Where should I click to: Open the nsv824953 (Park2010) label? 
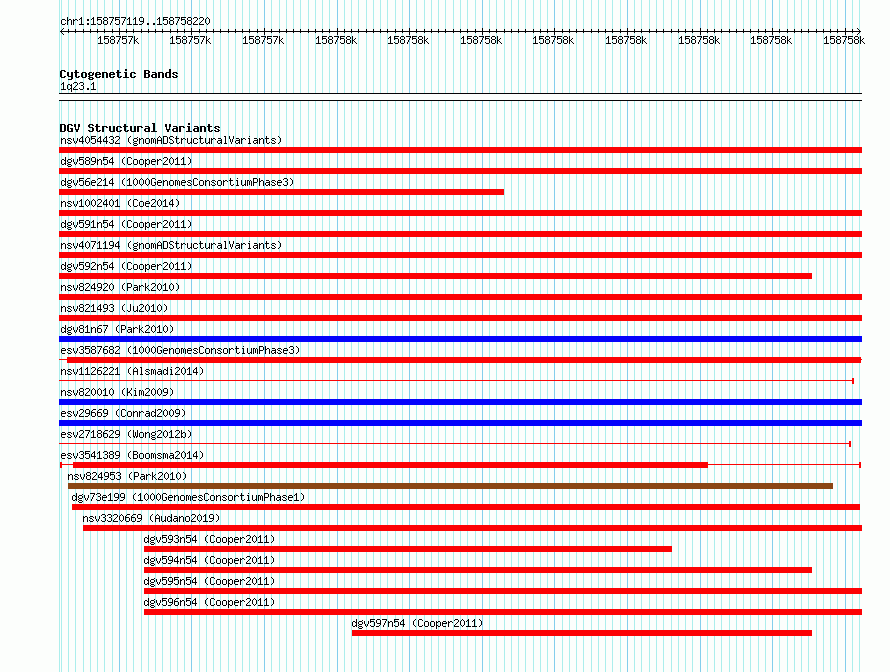click(x=127, y=476)
